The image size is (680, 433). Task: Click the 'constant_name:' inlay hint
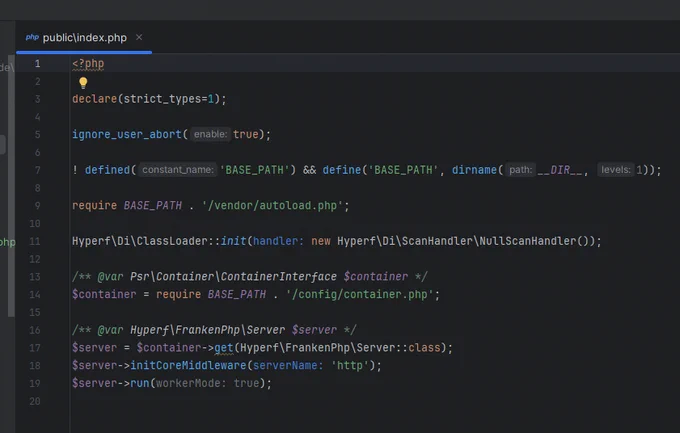pos(178,170)
